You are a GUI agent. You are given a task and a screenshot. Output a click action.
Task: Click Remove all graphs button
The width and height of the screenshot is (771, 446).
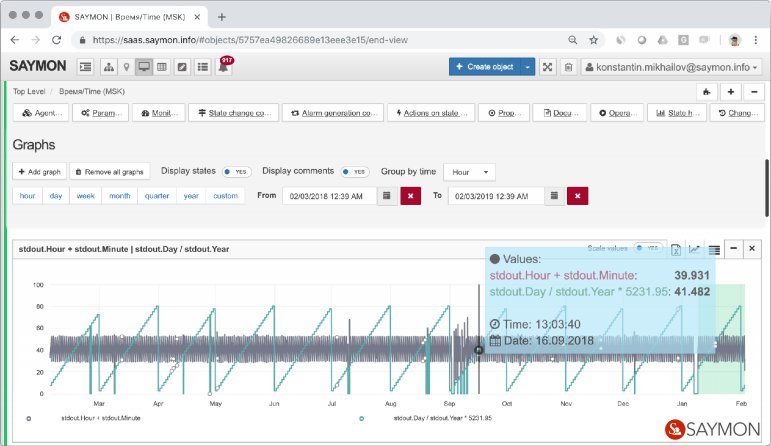pyautogui.click(x=110, y=172)
